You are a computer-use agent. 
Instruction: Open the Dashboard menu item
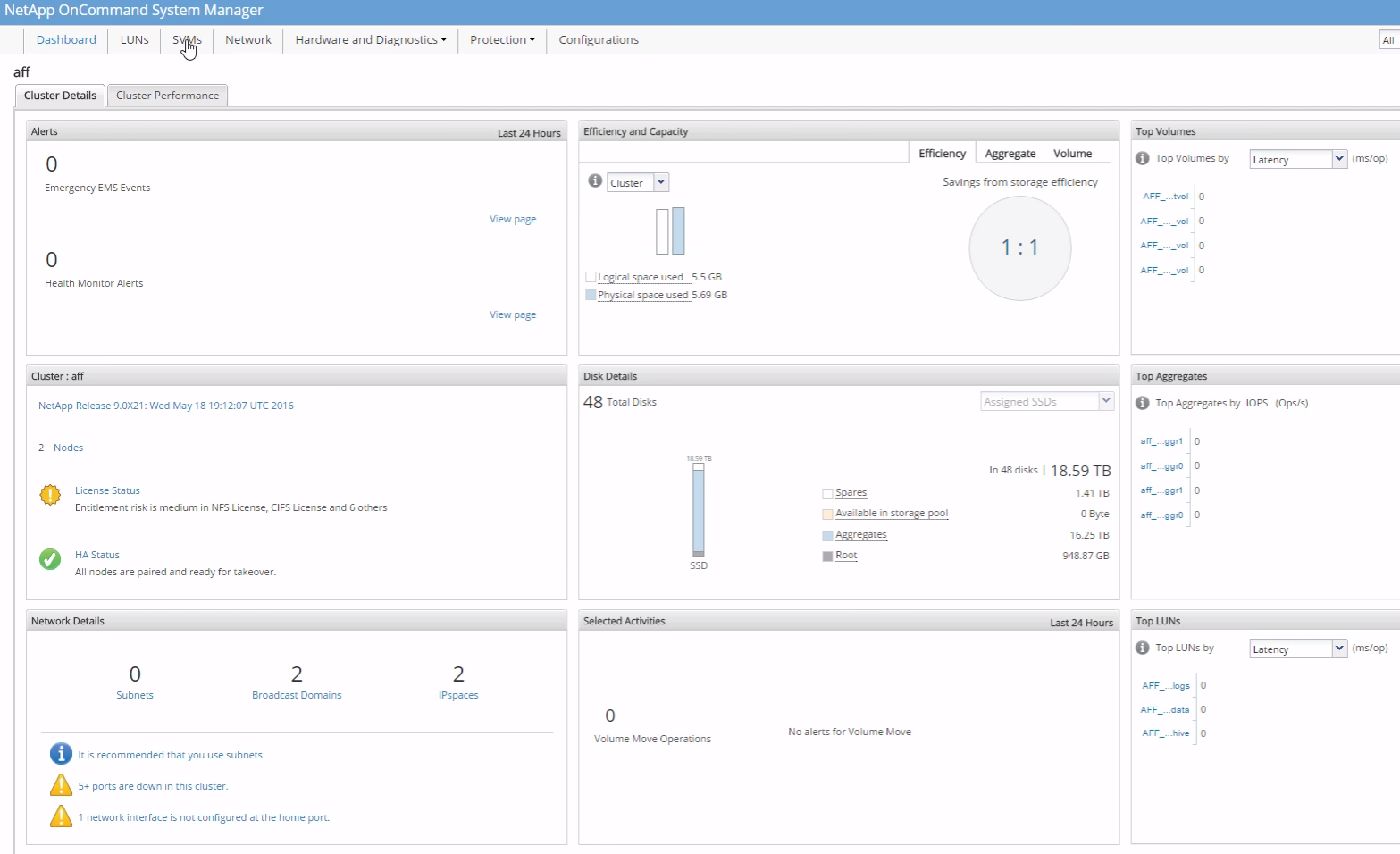pos(66,40)
